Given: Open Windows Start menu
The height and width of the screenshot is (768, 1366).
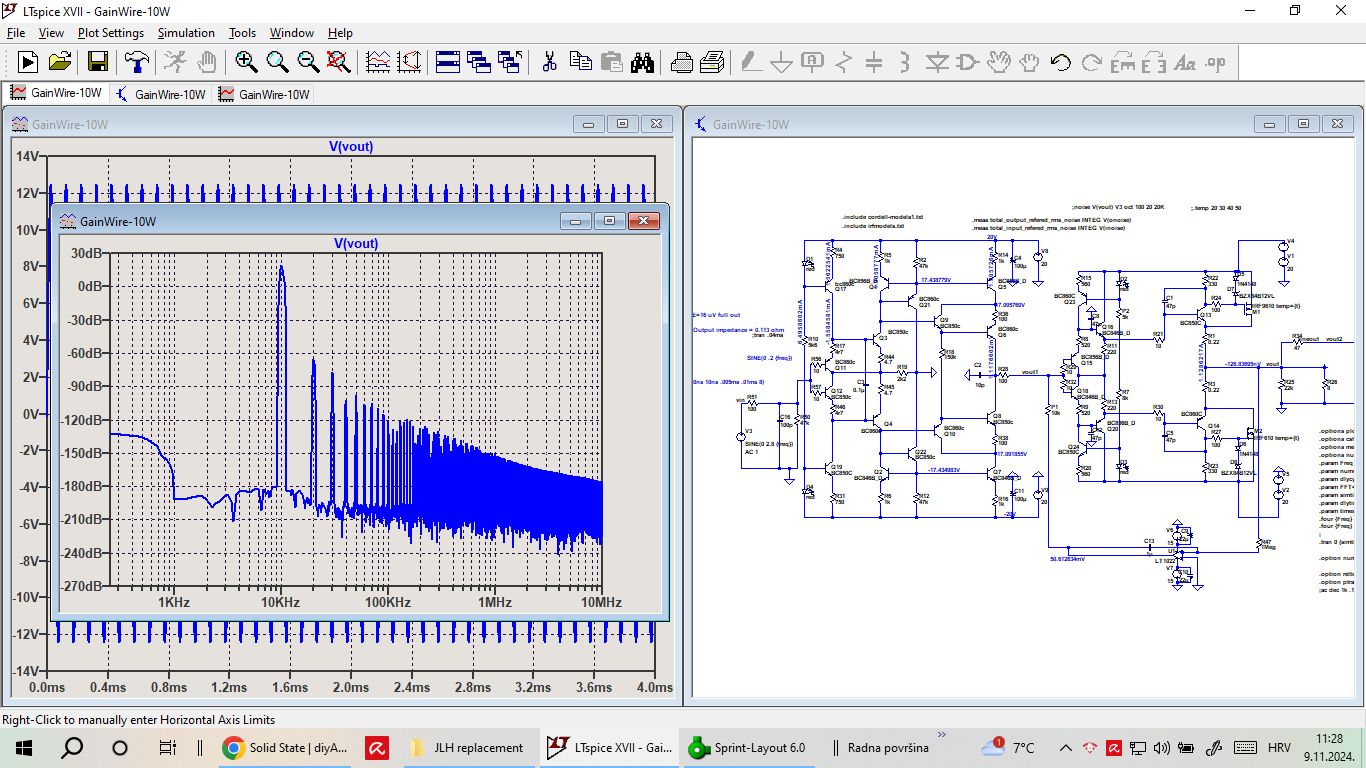Looking at the screenshot, I should click(x=24, y=747).
